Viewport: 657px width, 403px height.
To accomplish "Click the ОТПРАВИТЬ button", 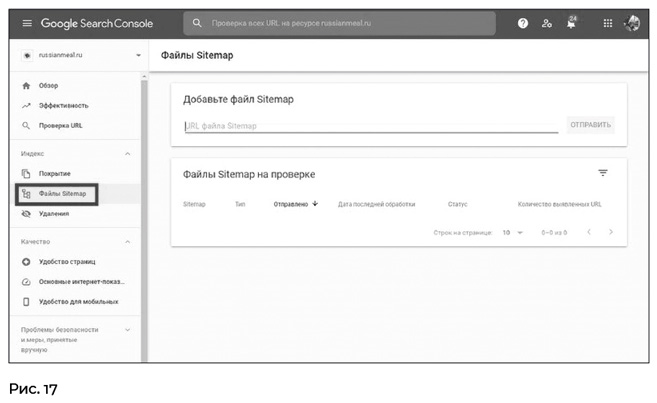I will [x=590, y=125].
